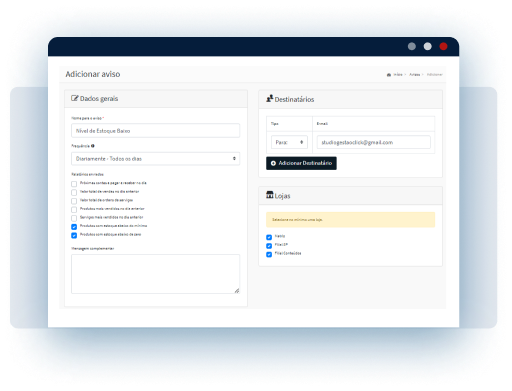This screenshot has height=391, width=512.
Task: Click the 'Lojas' panel heading
Action: click(x=282, y=196)
